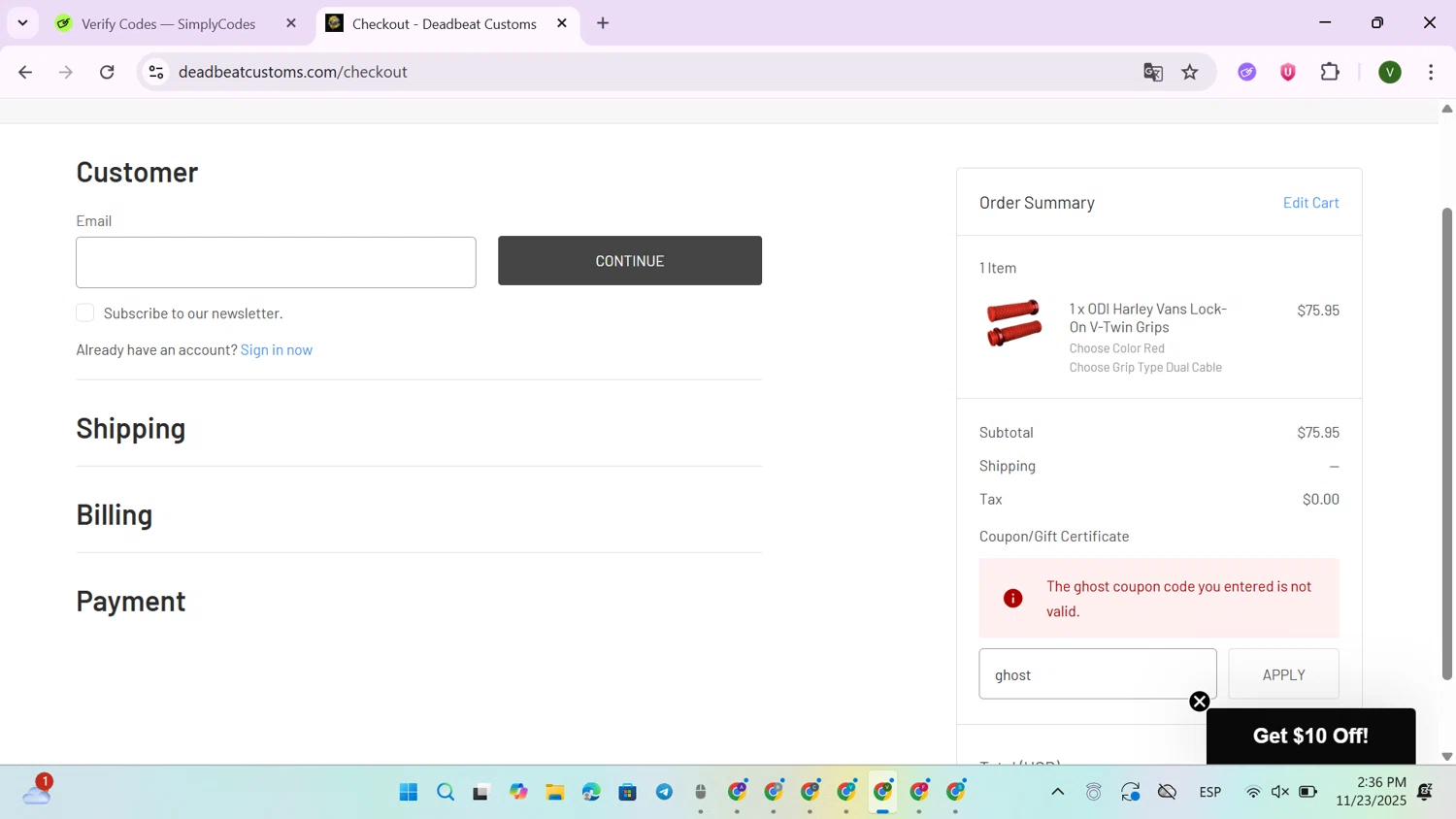Click the muted volume tray icon
The width and height of the screenshot is (1456, 819).
tap(1280, 792)
